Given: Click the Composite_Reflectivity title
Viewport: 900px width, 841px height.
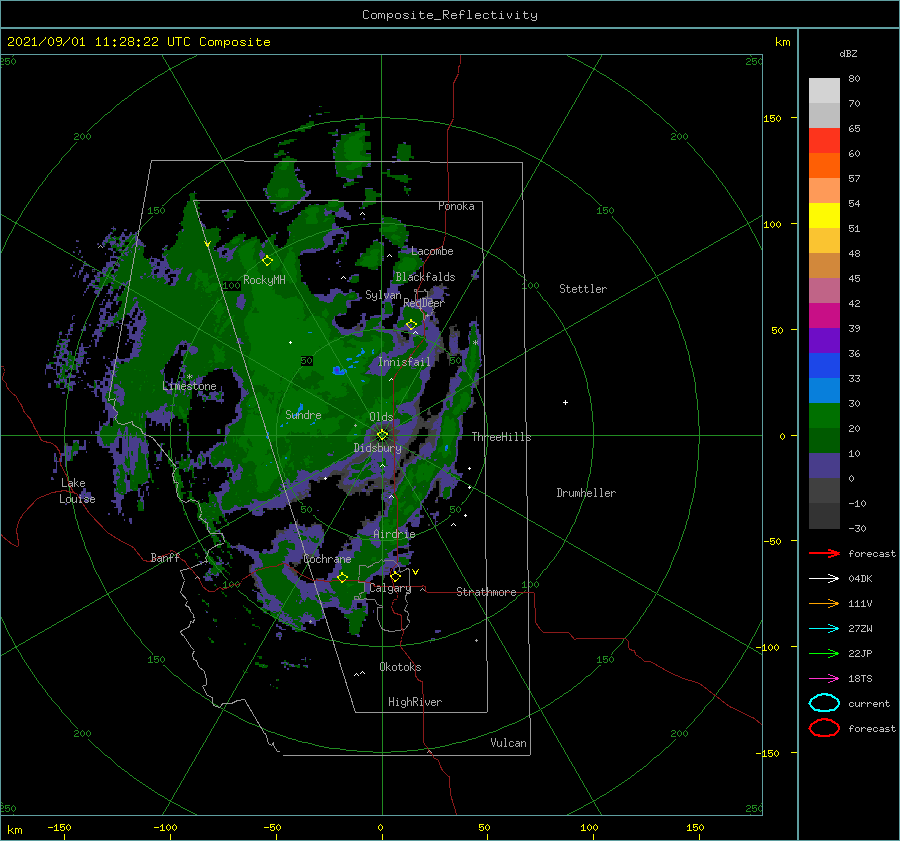Looking at the screenshot, I should click(449, 15).
